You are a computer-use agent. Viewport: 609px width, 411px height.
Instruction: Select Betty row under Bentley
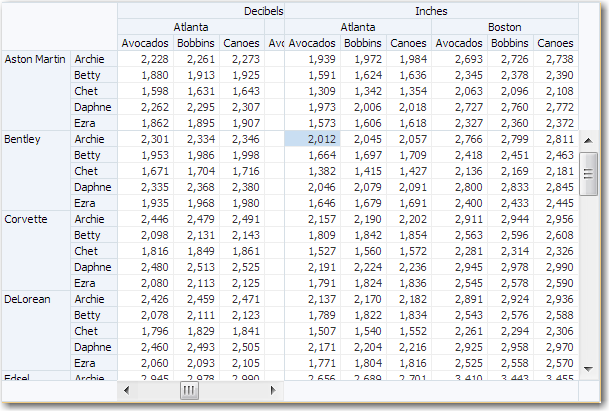[94, 155]
